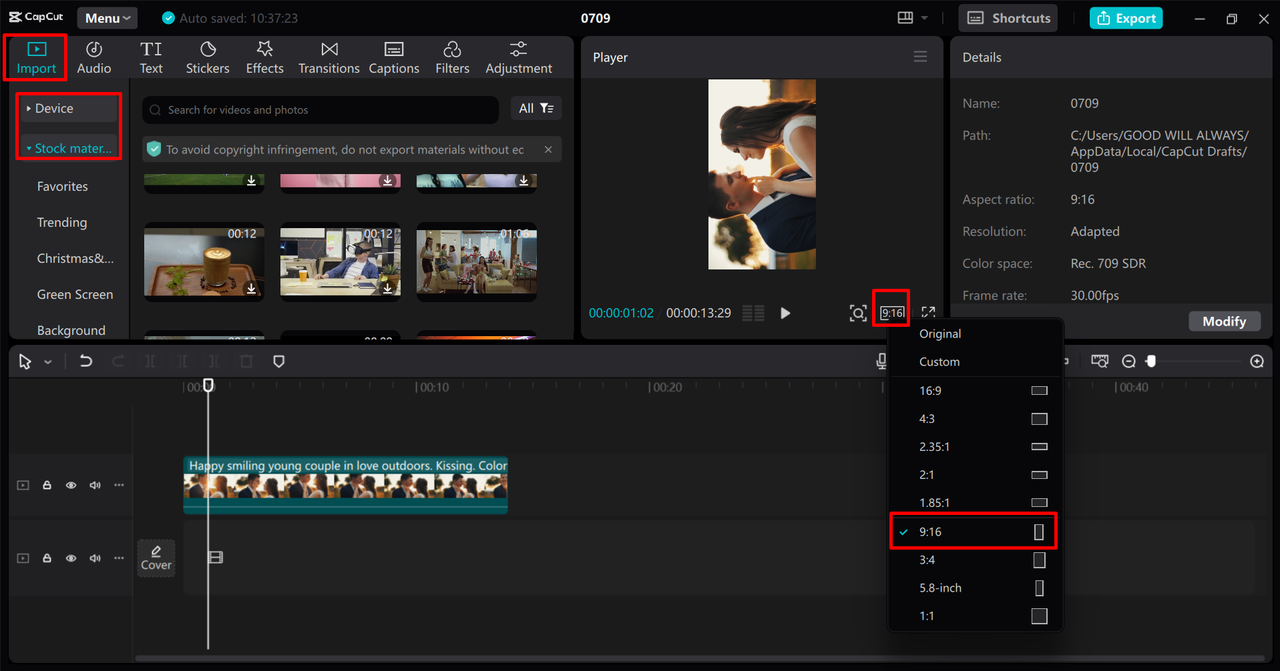
Task: Select the 3:4 aspect ratio
Action: (x=975, y=560)
